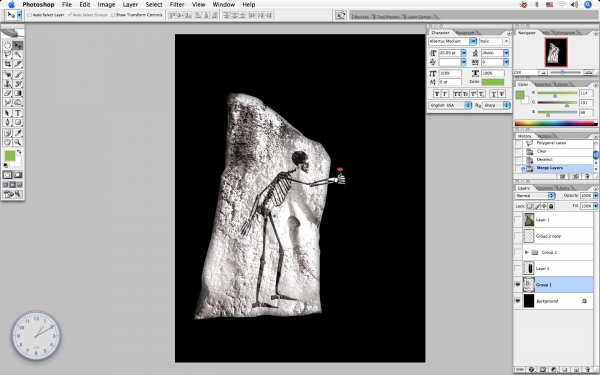Select the Dodge tool

[18, 102]
